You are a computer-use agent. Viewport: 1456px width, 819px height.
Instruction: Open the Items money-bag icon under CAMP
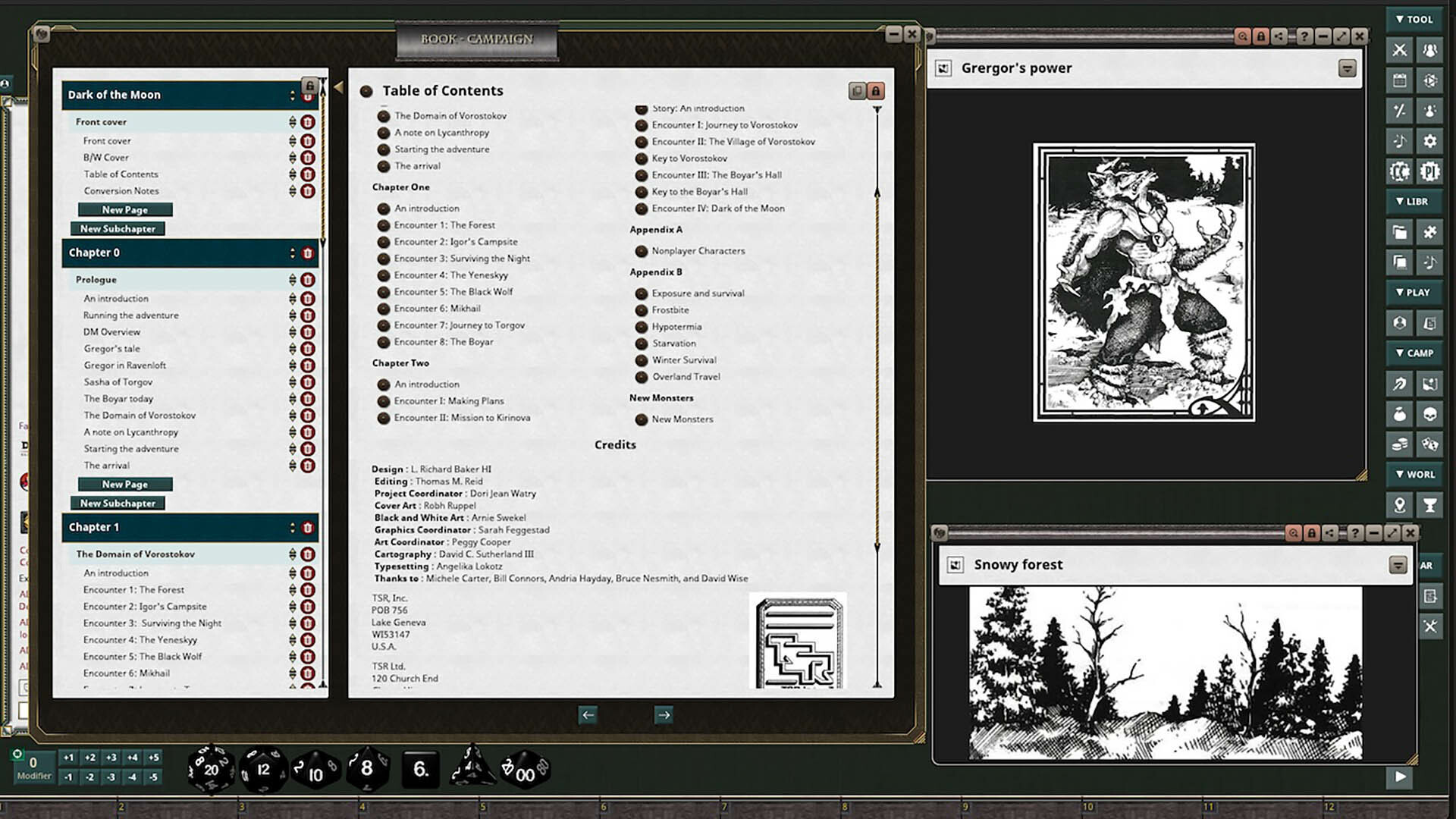[x=1400, y=416]
